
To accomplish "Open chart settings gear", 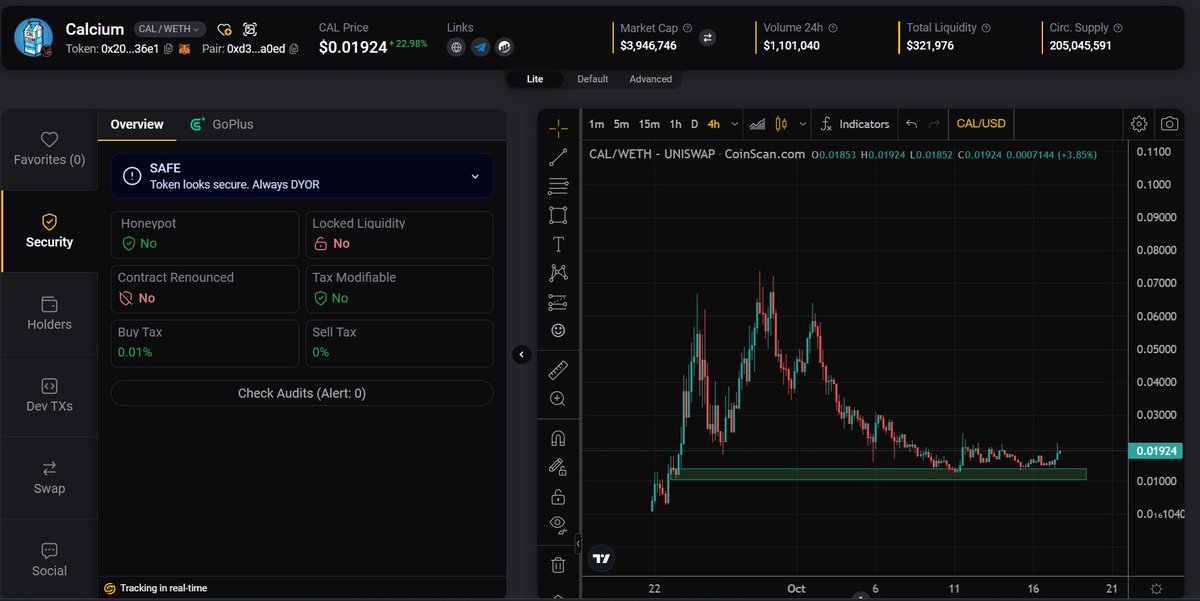I will (1139, 124).
